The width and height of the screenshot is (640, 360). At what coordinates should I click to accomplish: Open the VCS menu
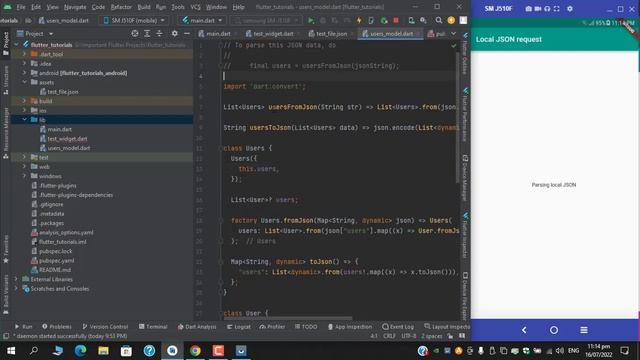[196, 7]
